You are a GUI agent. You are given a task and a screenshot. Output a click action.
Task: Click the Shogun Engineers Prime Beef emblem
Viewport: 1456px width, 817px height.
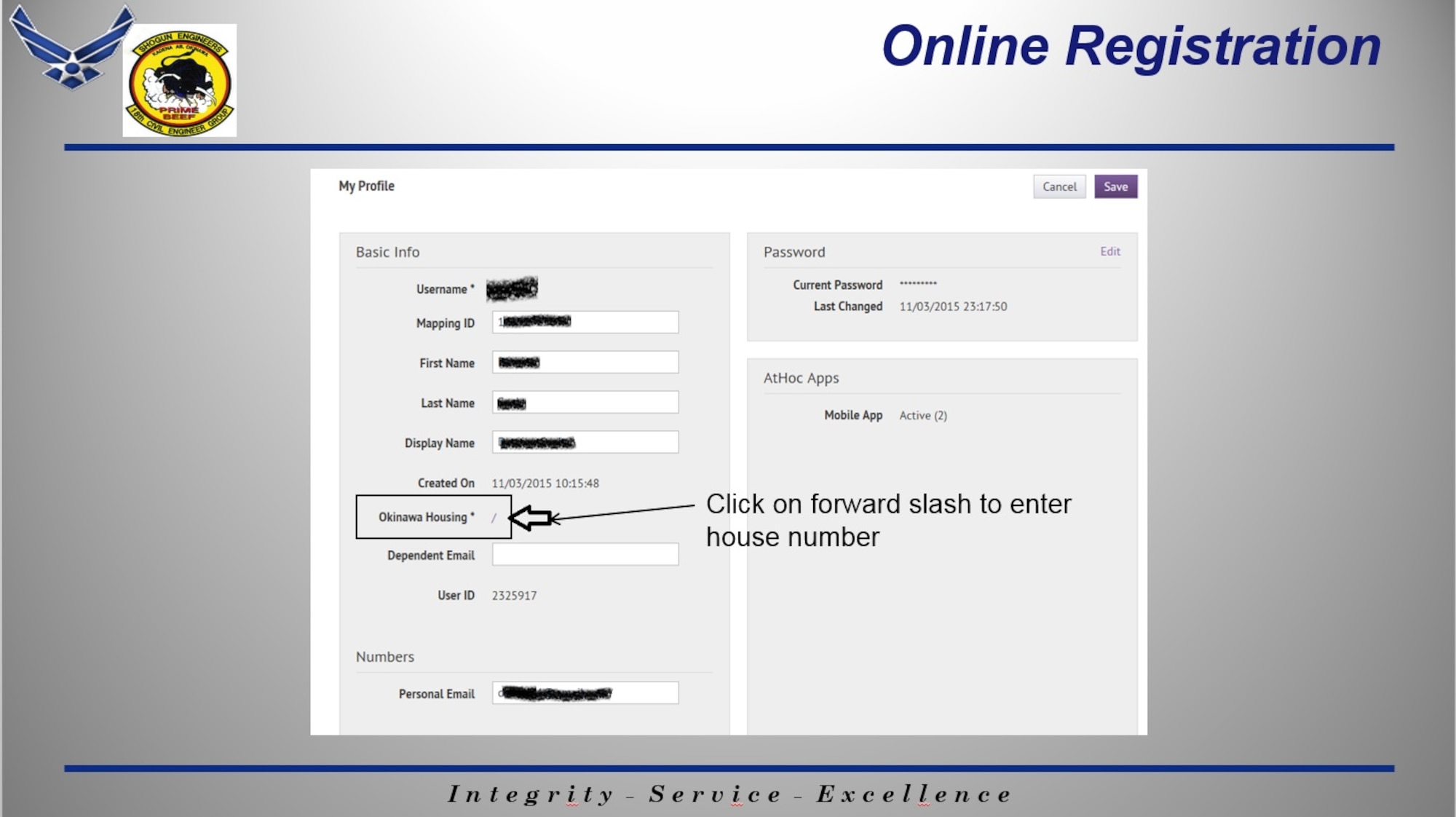point(180,81)
